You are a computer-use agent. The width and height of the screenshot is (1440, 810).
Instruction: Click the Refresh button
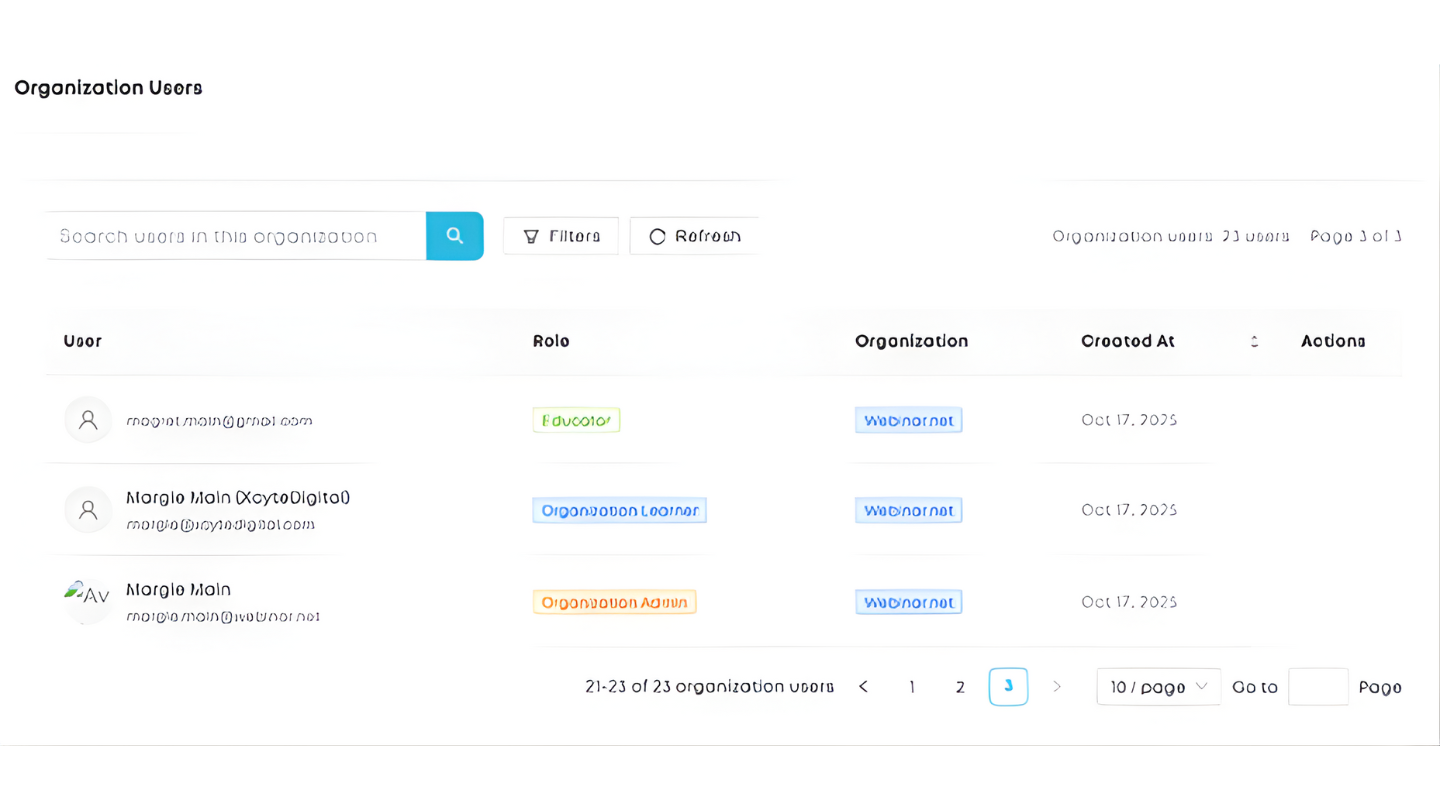pos(695,236)
